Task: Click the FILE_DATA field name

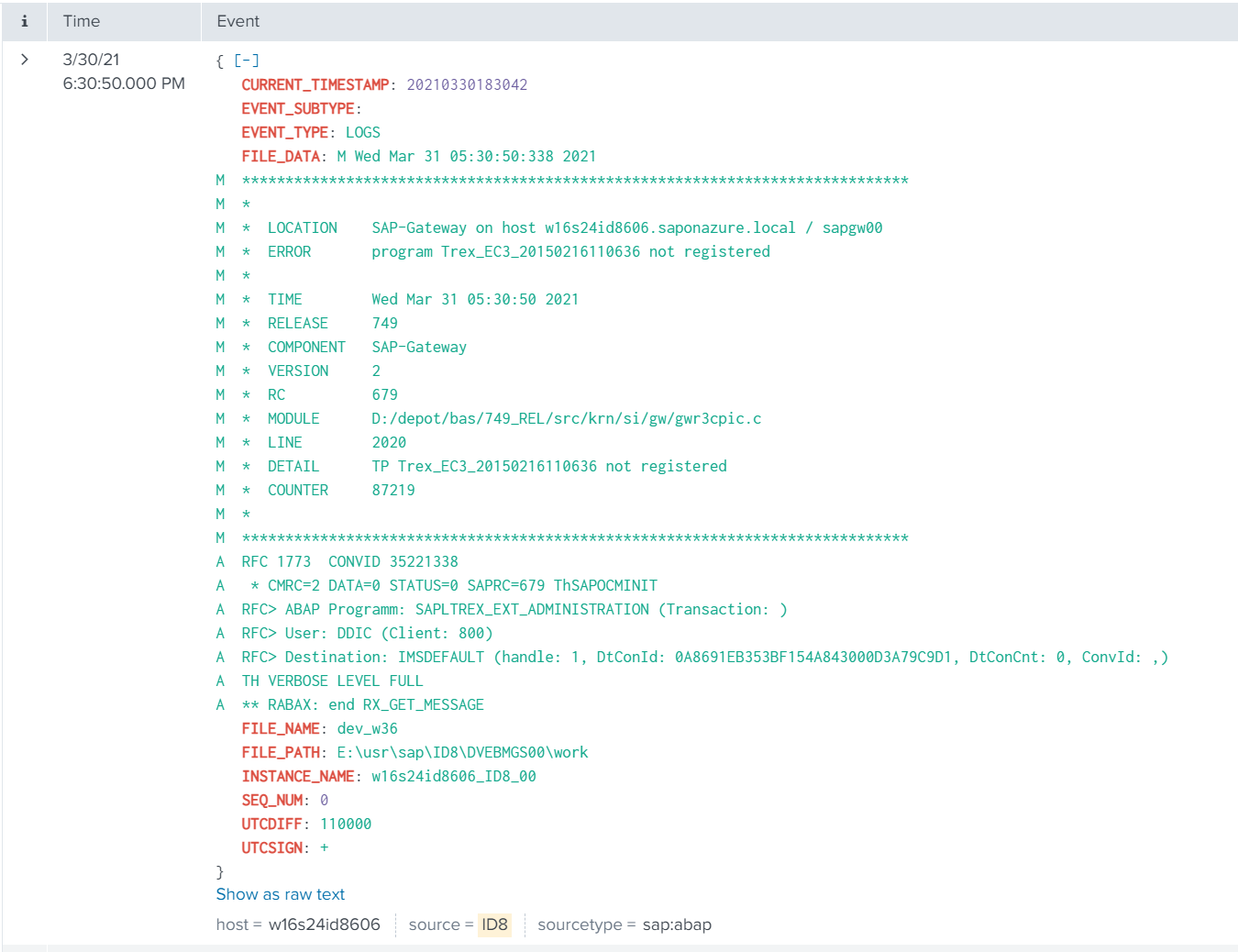Action: (x=281, y=156)
